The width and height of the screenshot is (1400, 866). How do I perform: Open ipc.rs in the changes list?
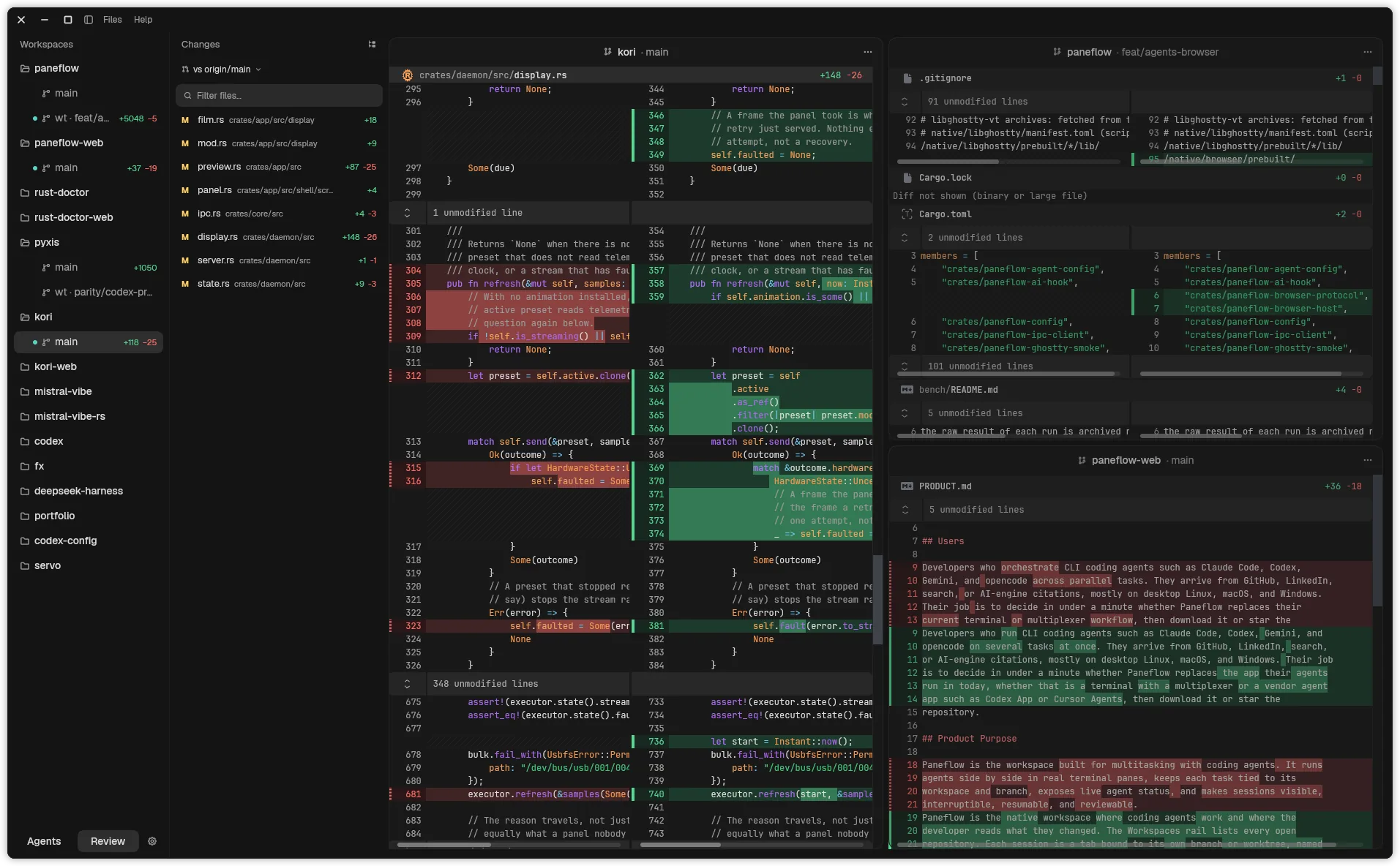pyautogui.click(x=279, y=214)
